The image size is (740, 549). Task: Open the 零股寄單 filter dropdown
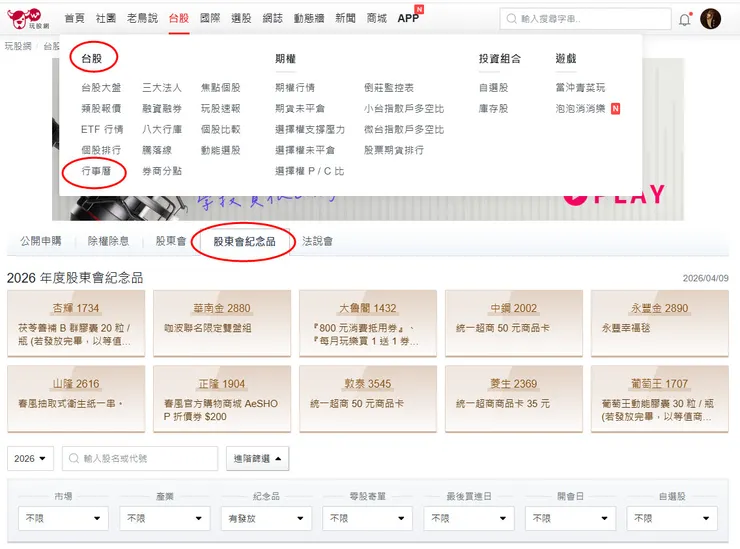(367, 518)
